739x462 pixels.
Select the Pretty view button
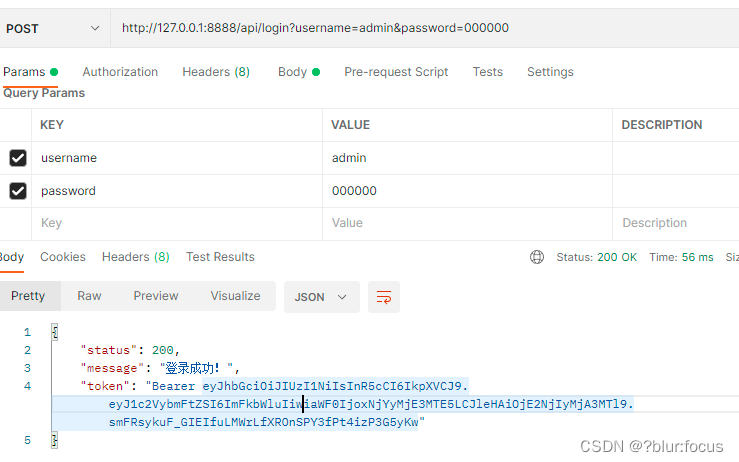[x=28, y=296]
